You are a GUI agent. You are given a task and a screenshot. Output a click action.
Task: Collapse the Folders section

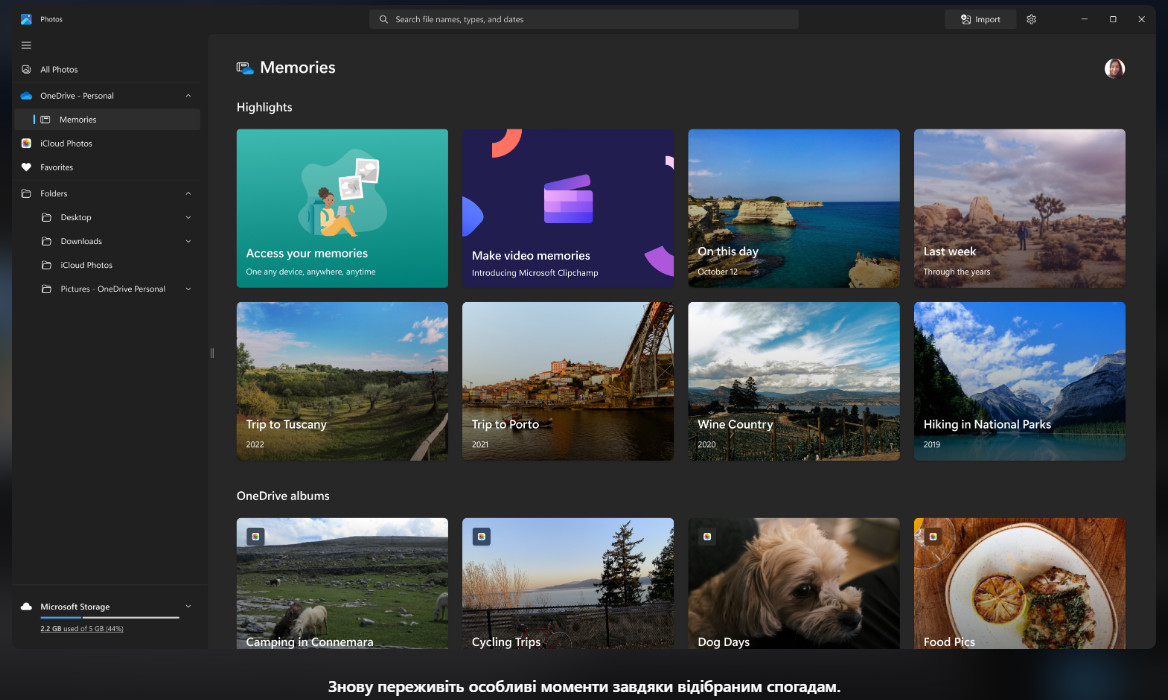coord(188,194)
